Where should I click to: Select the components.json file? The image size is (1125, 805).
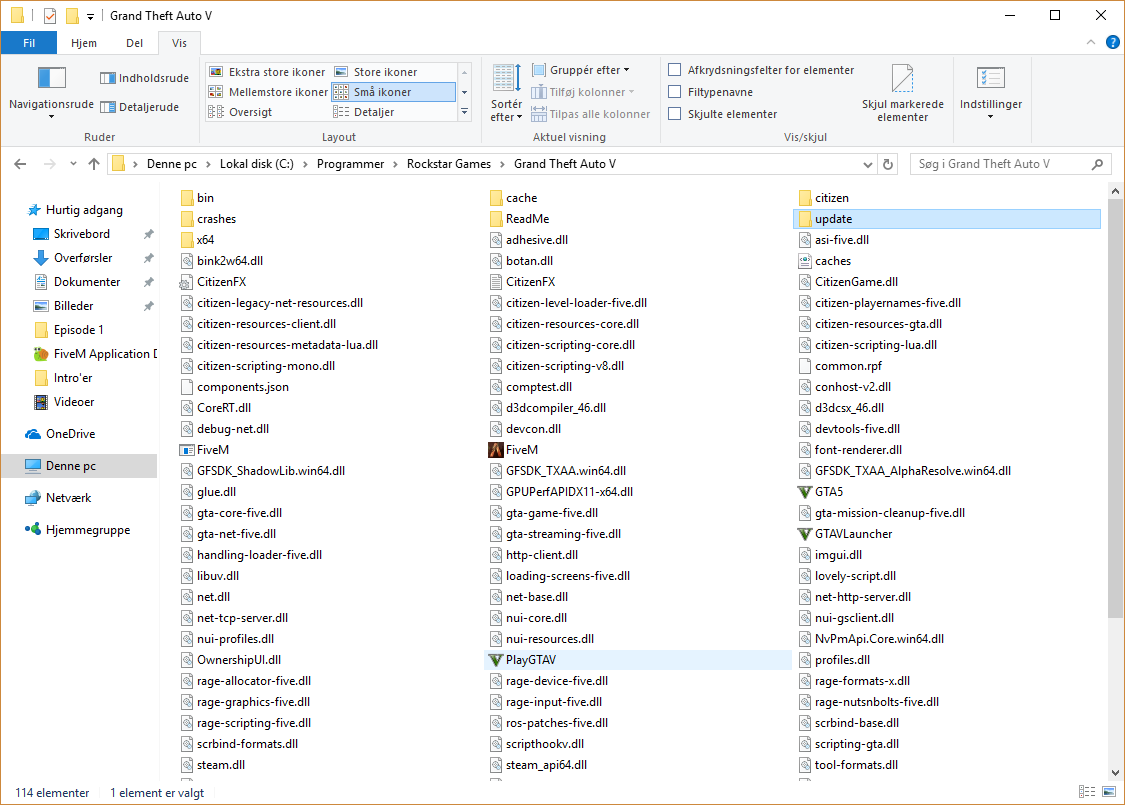234,387
